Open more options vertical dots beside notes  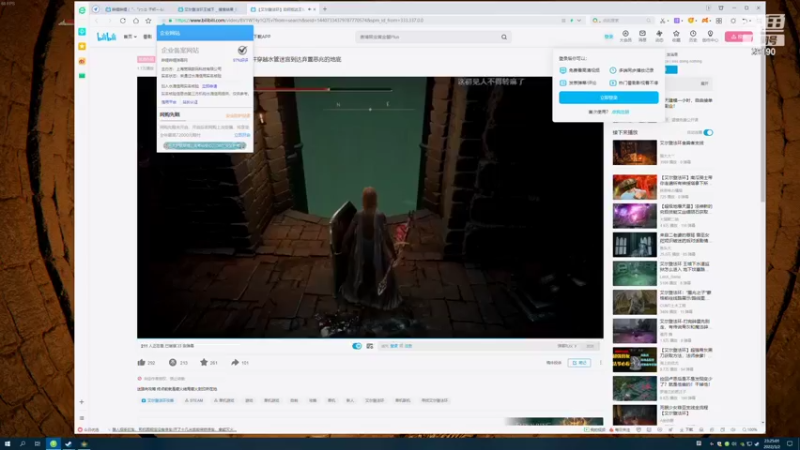coord(601,363)
